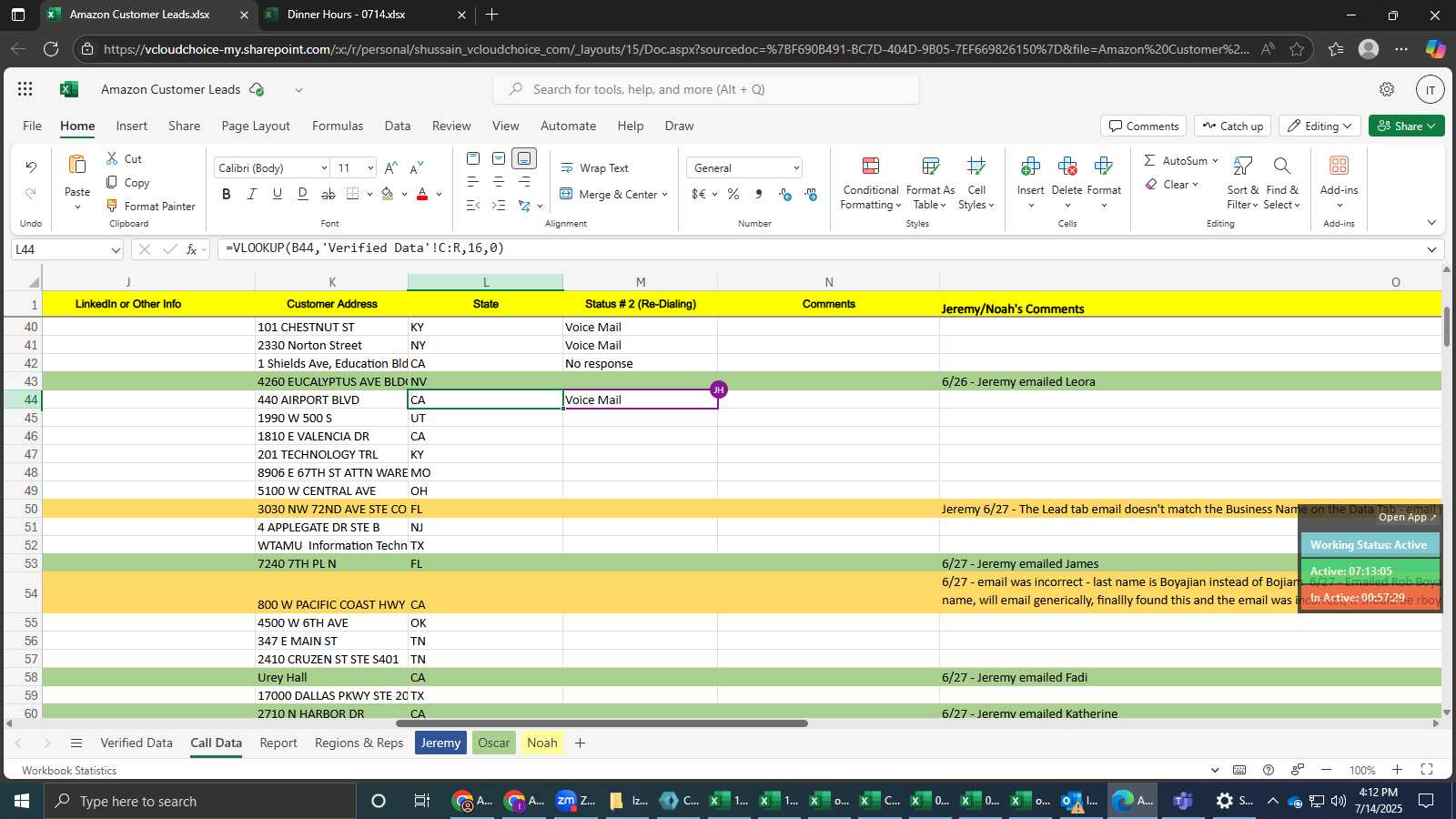Toggle Strikethrough formatting
Screen dimensions: 1456x819
coord(329,194)
